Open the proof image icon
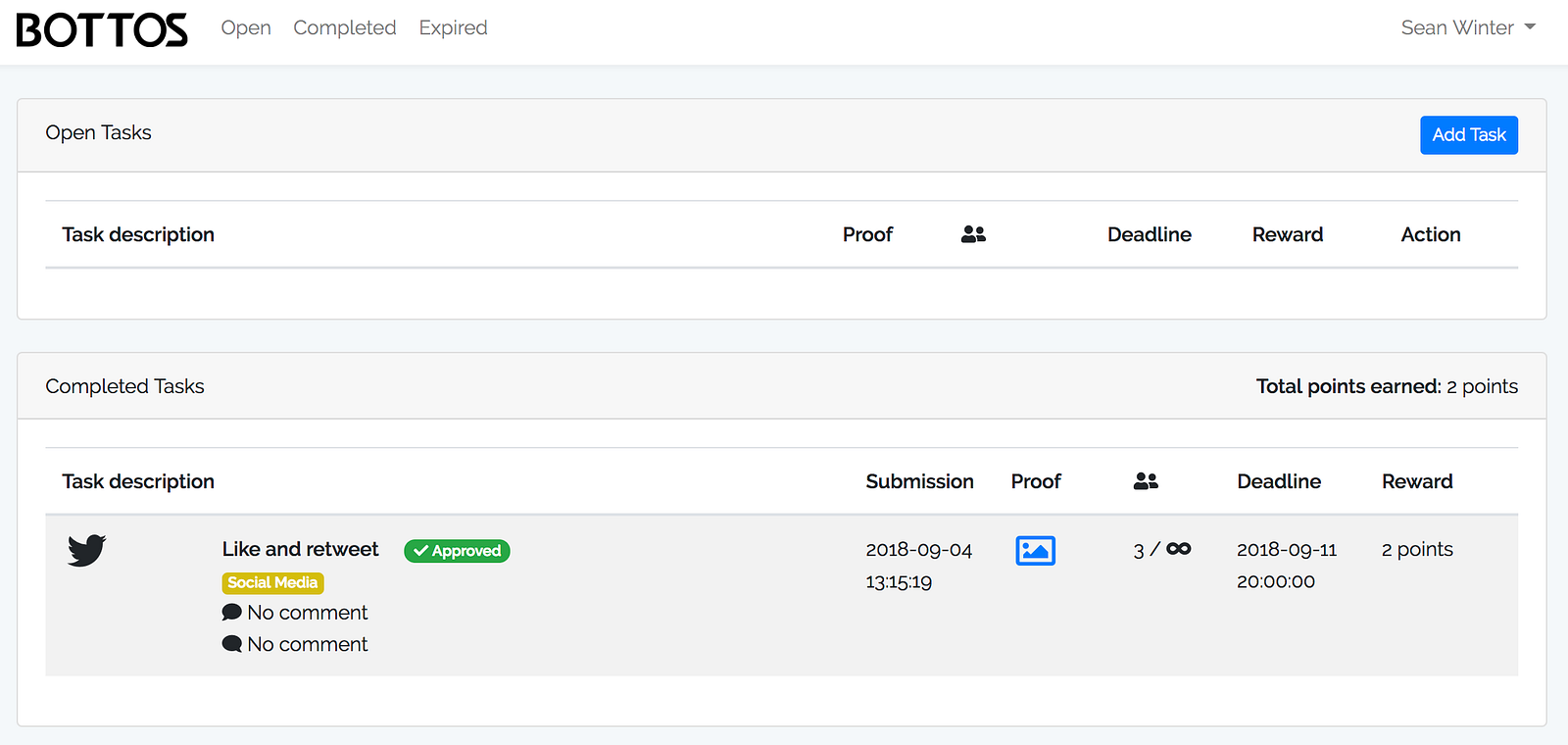 (x=1035, y=551)
